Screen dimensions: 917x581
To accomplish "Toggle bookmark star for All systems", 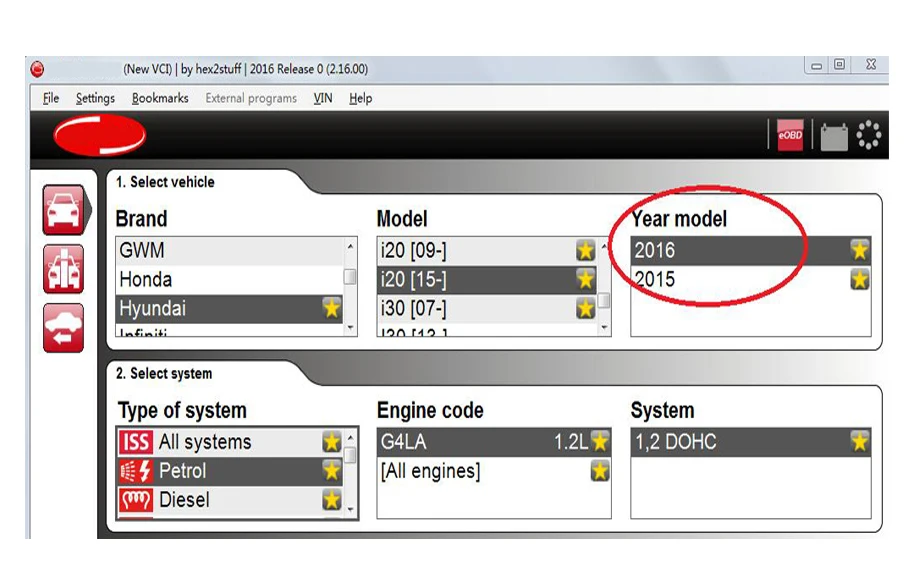I will coord(332,442).
